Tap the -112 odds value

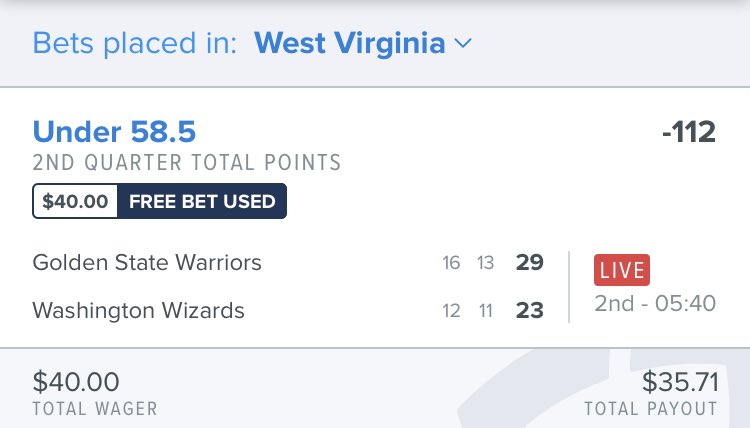(x=689, y=132)
